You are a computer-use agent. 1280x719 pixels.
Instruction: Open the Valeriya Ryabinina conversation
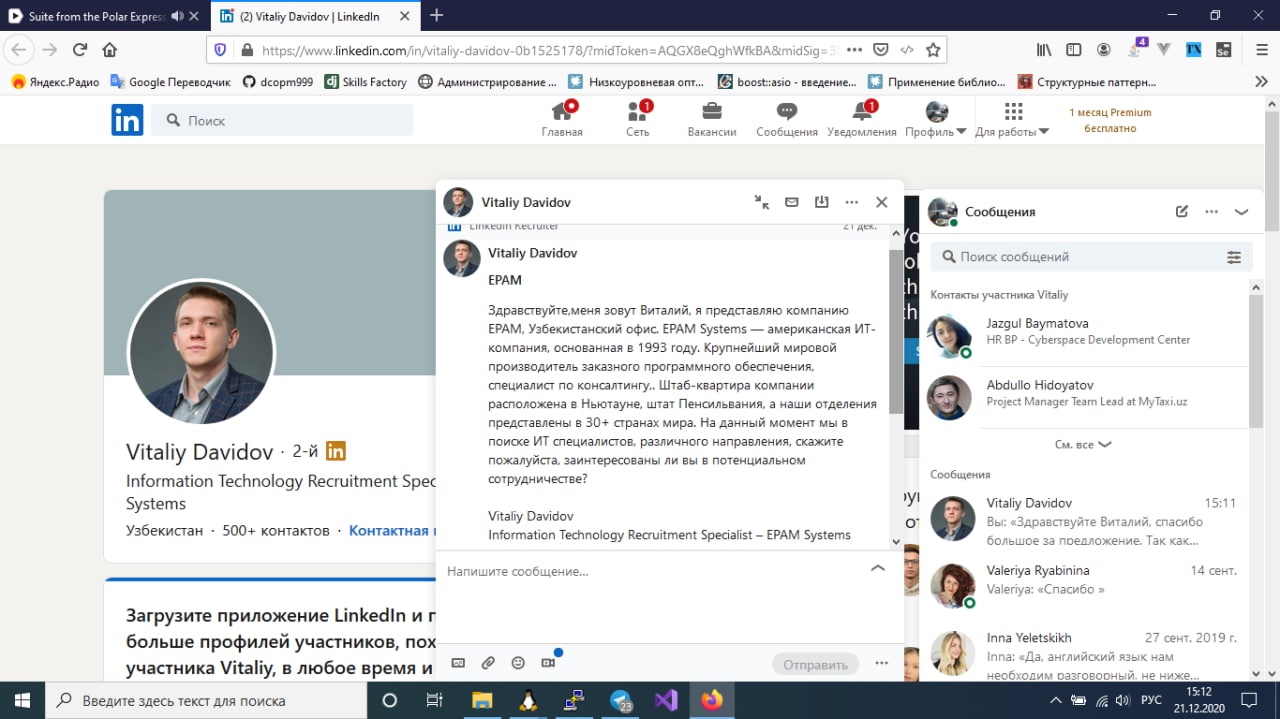[x=1085, y=587]
